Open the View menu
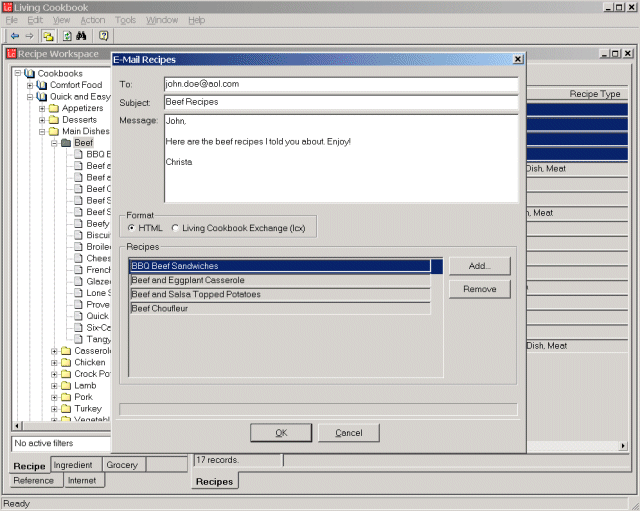640x511 pixels. coord(61,20)
